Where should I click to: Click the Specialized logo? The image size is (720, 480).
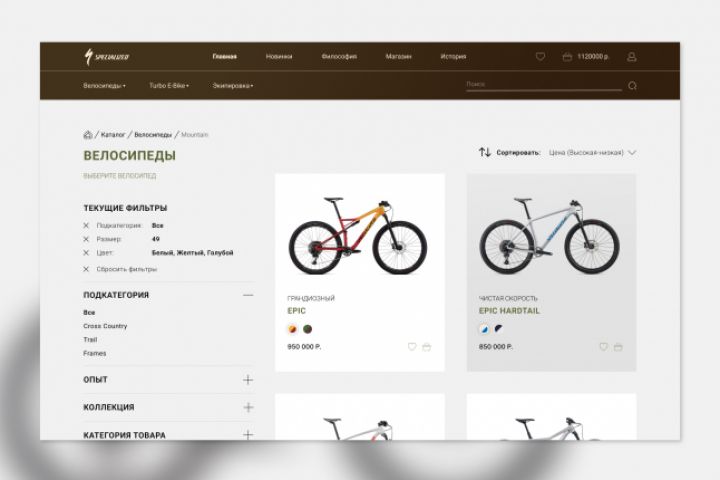[107, 57]
